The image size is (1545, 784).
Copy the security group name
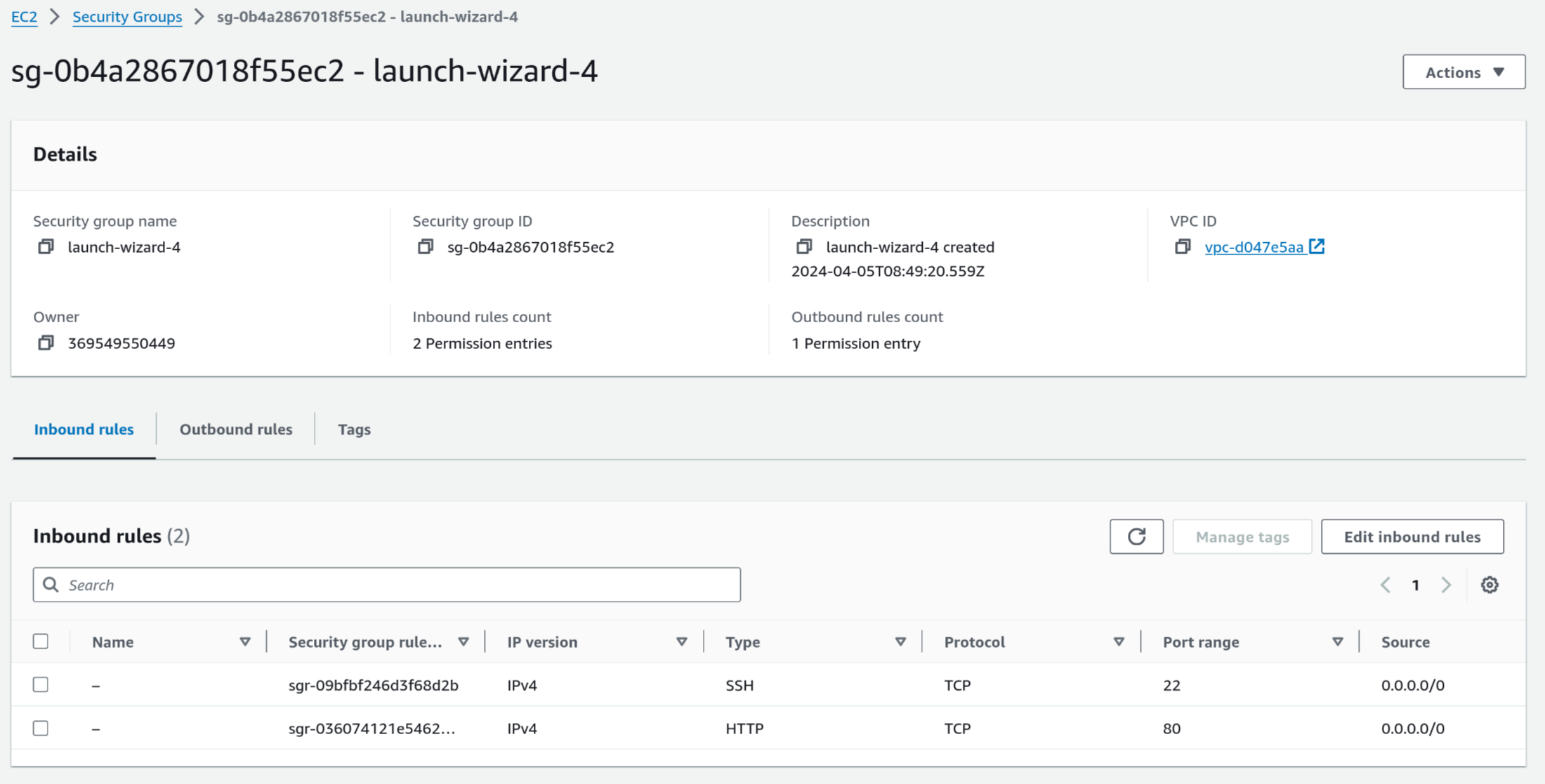click(x=46, y=246)
